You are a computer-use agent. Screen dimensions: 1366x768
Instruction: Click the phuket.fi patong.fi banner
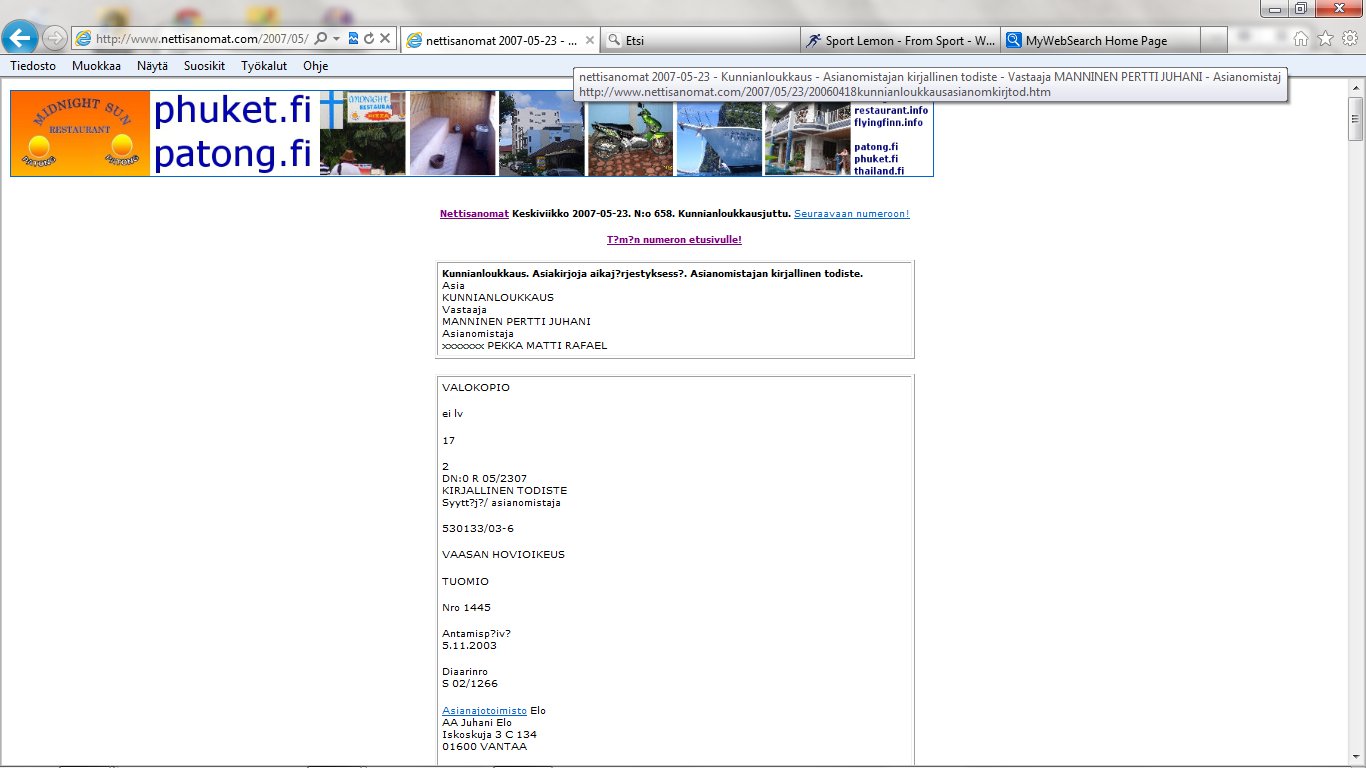pyautogui.click(x=232, y=133)
